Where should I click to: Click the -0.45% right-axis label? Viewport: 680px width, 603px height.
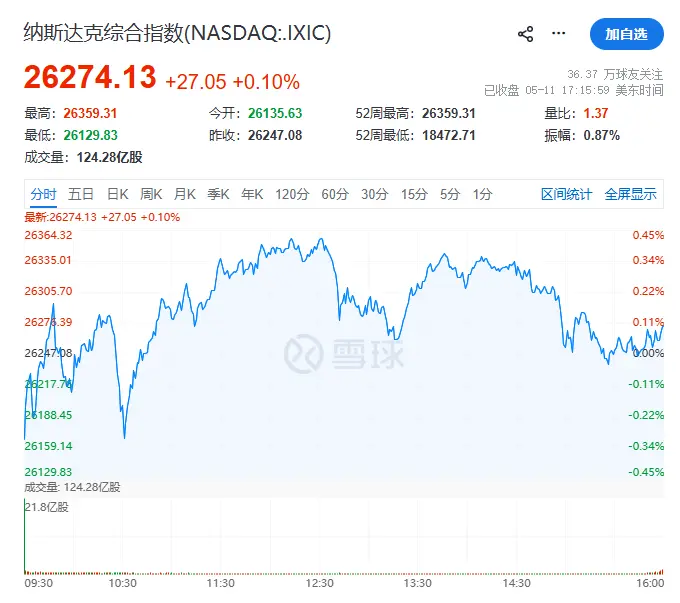(646, 472)
